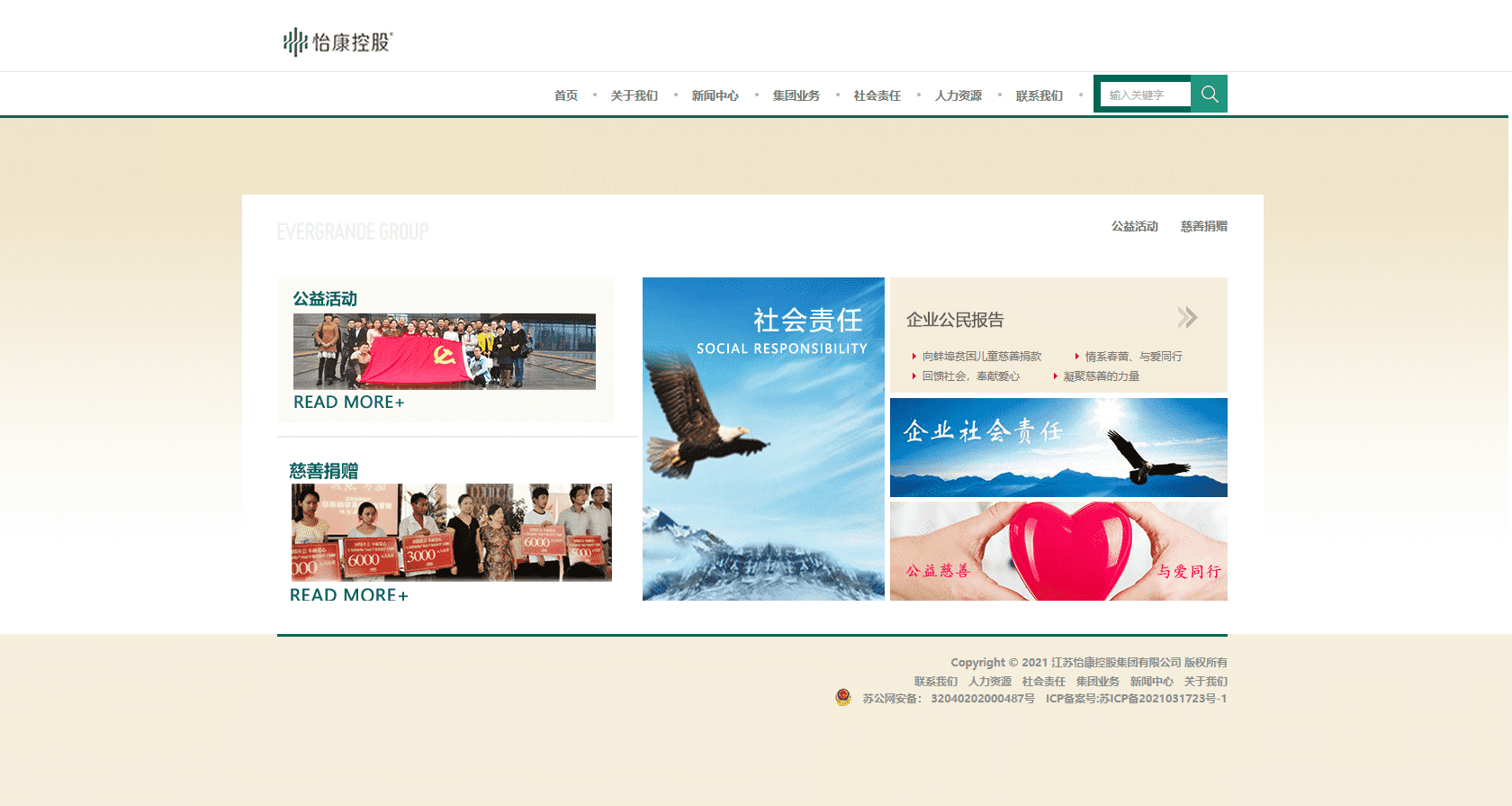Screen dimensions: 1512x806
Task: Switch to the 公益活动 tab
Action: (x=1134, y=226)
